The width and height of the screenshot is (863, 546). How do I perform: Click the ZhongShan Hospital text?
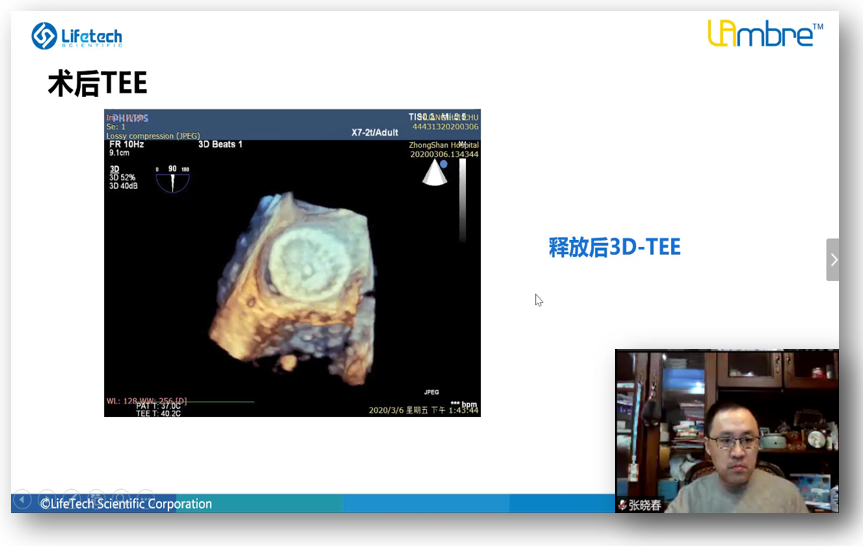click(443, 145)
